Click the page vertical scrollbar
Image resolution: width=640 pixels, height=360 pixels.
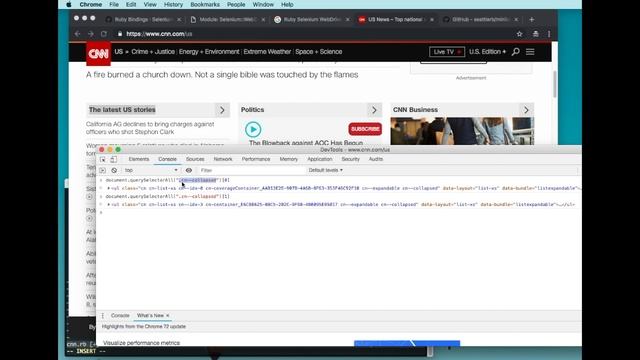(x=554, y=84)
